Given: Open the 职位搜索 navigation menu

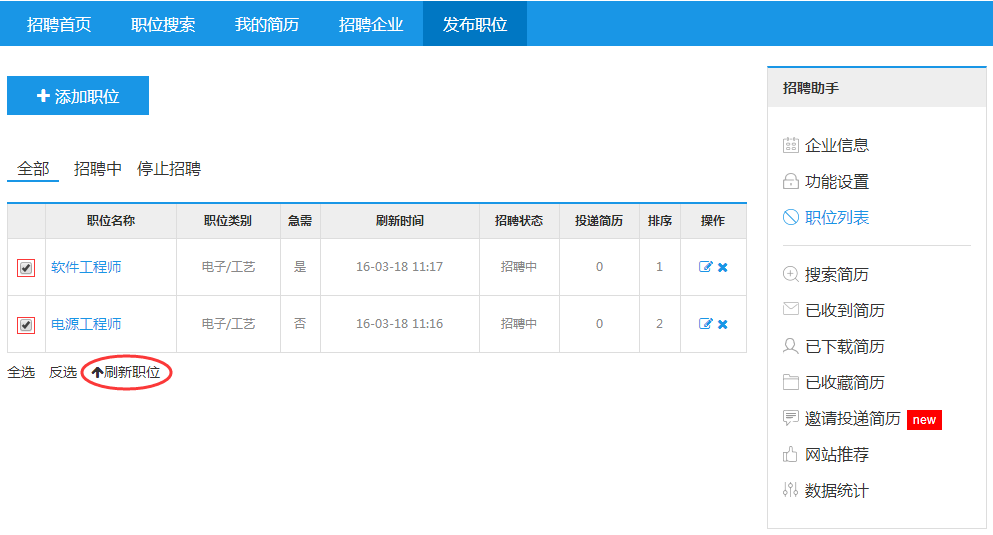Looking at the screenshot, I should pyautogui.click(x=163, y=25).
